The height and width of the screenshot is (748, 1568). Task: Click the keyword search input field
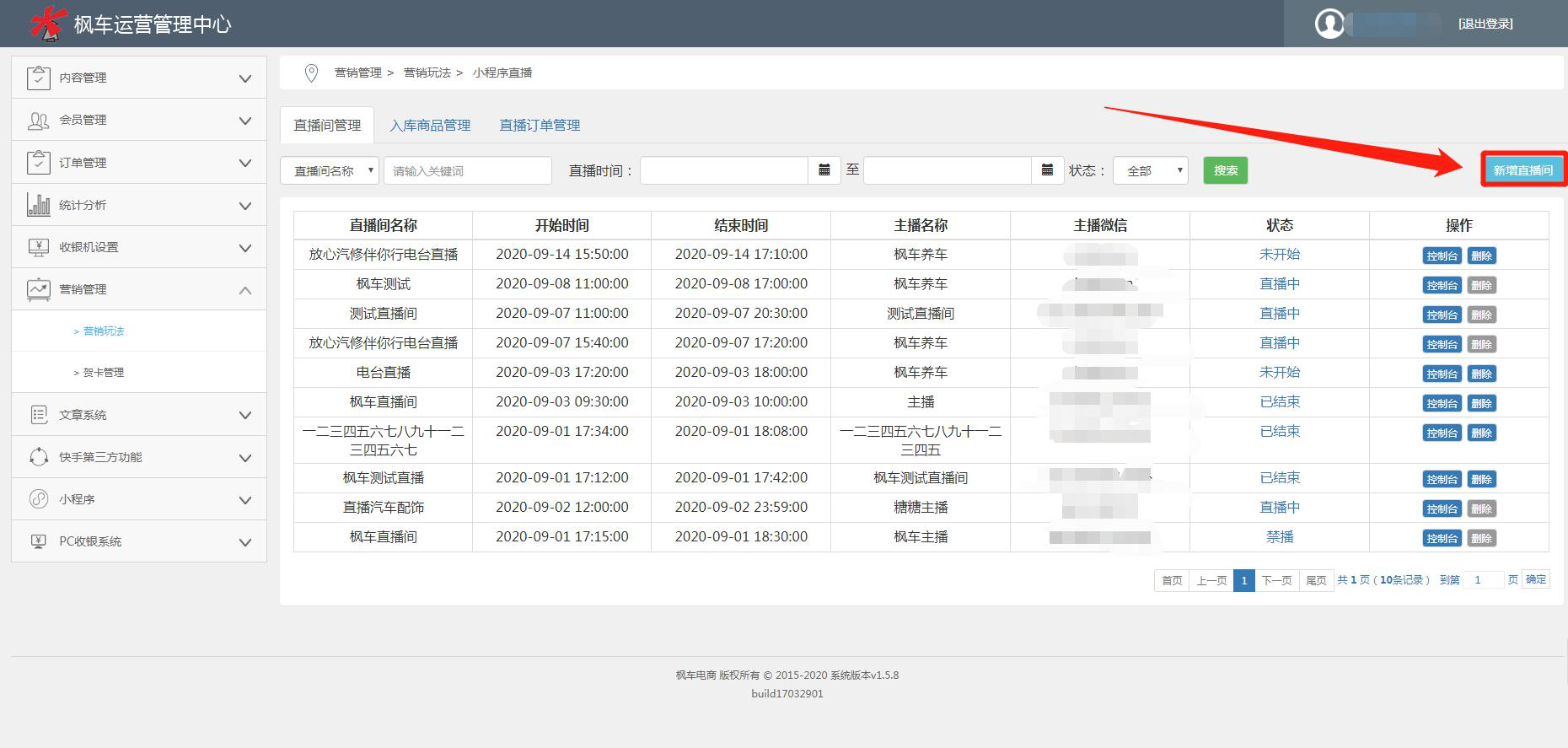468,170
